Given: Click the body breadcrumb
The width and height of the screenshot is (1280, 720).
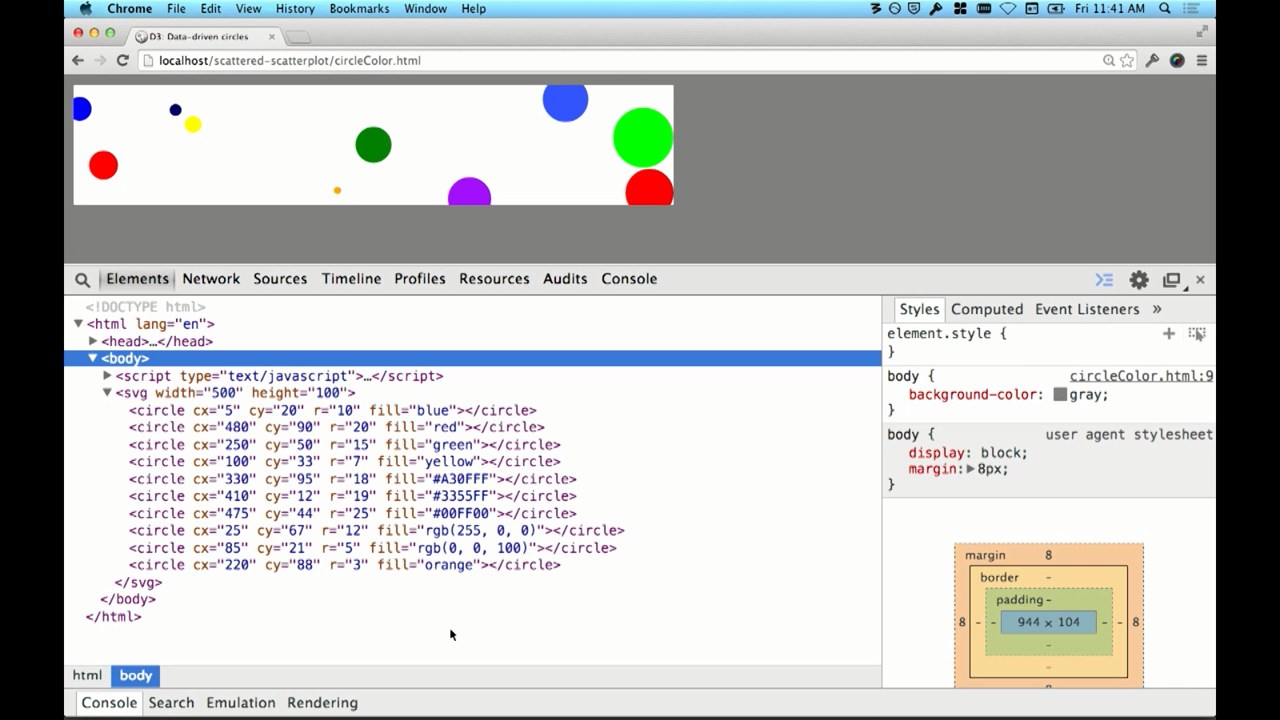Looking at the screenshot, I should pos(136,676).
